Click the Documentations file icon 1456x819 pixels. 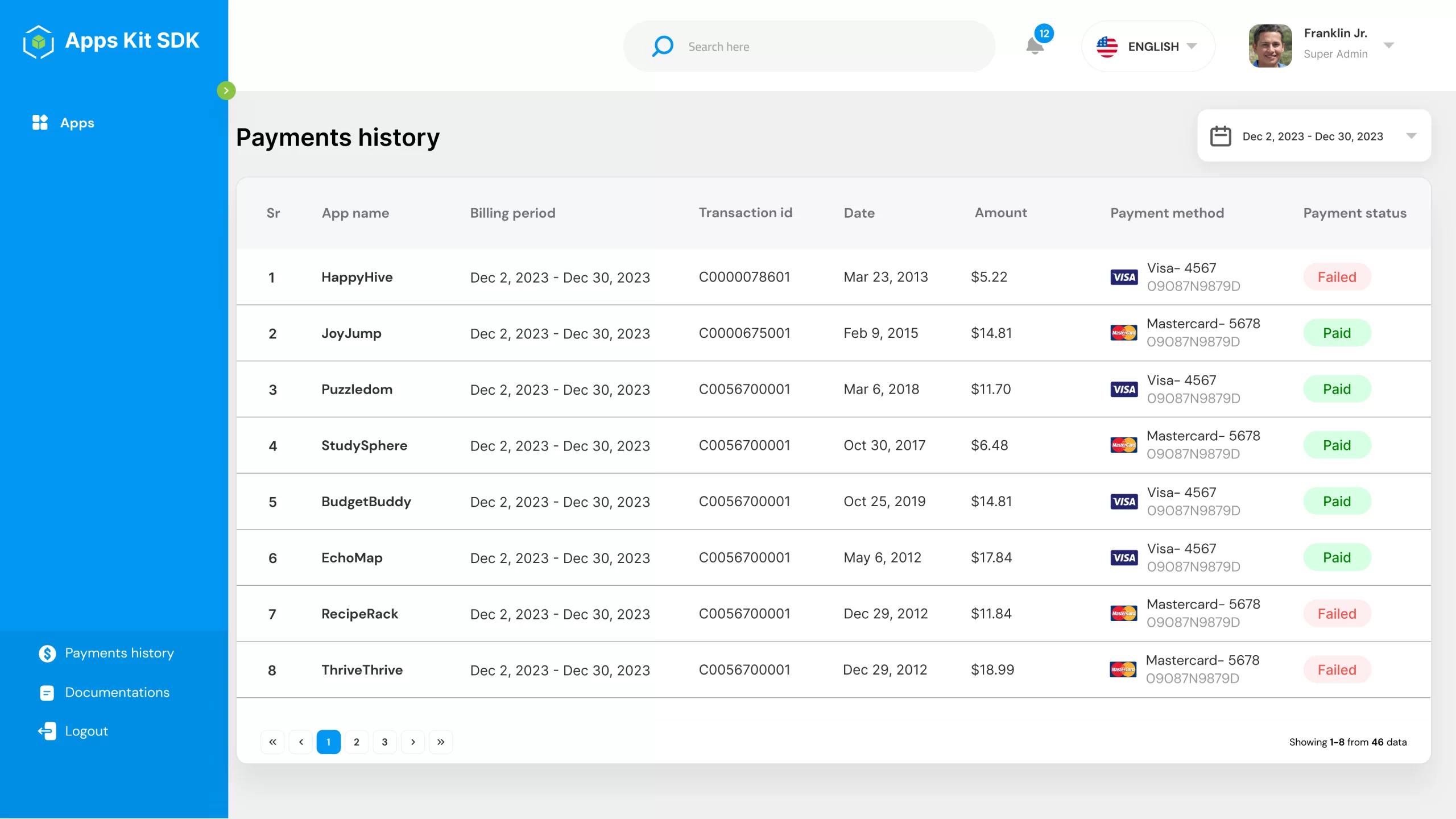tap(47, 693)
